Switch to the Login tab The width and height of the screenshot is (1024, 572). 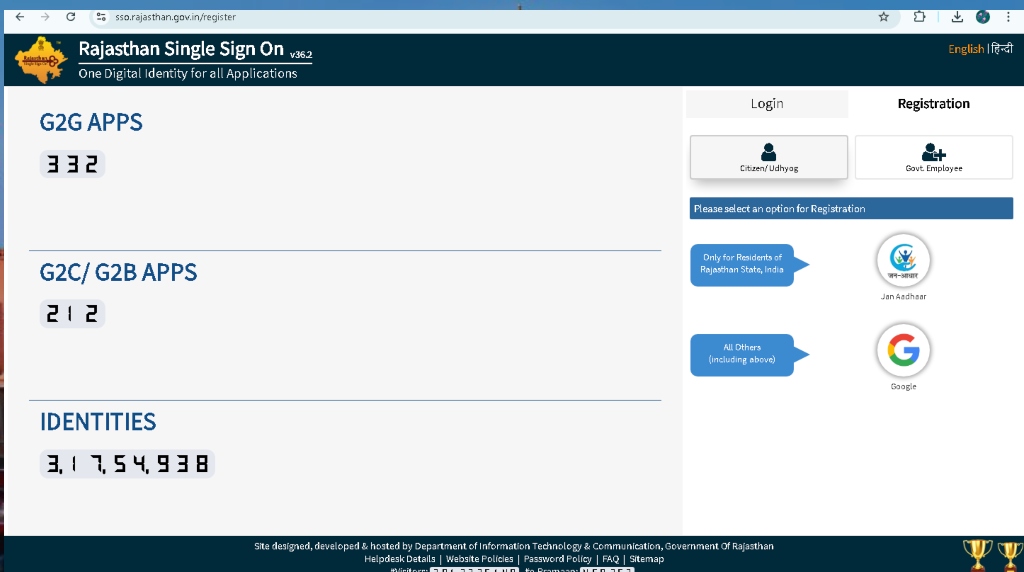(x=767, y=104)
